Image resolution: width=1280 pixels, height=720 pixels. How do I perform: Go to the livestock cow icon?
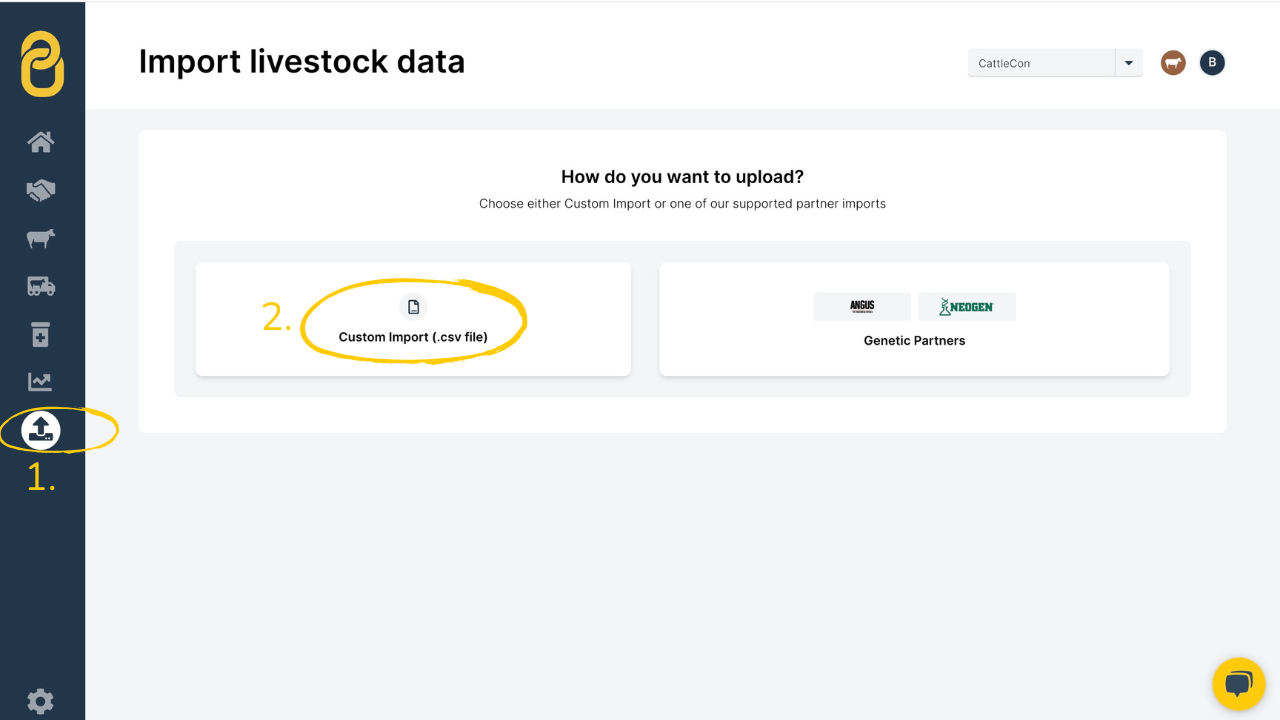pos(41,239)
